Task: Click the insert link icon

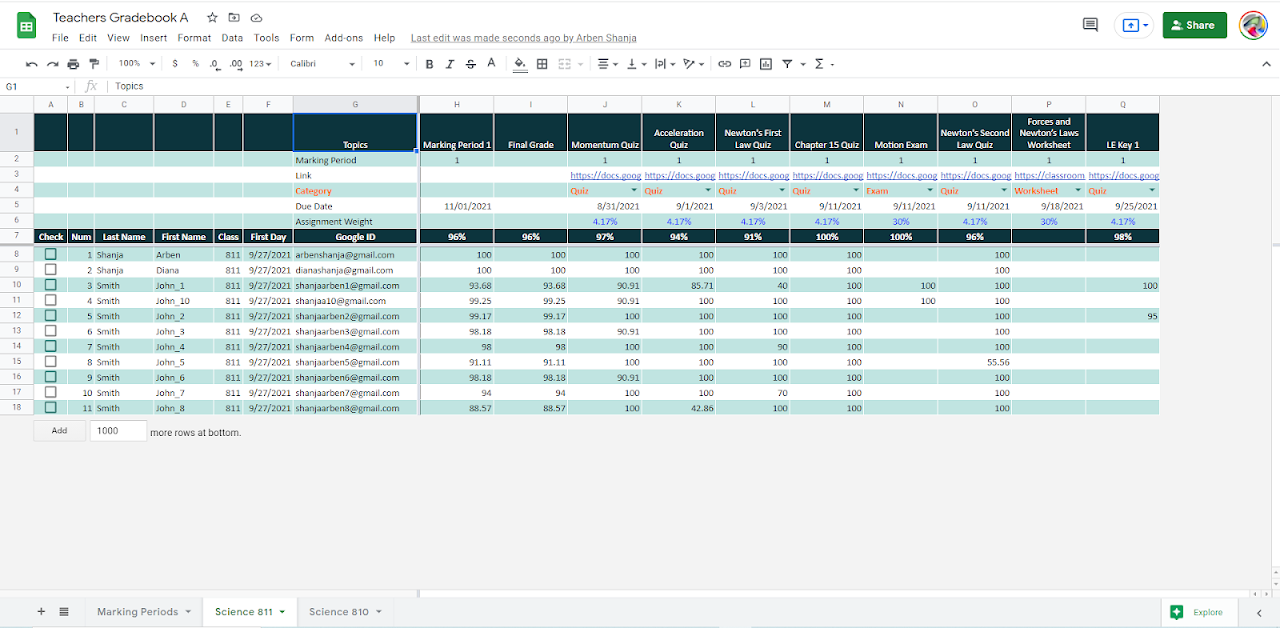Action: [x=725, y=64]
